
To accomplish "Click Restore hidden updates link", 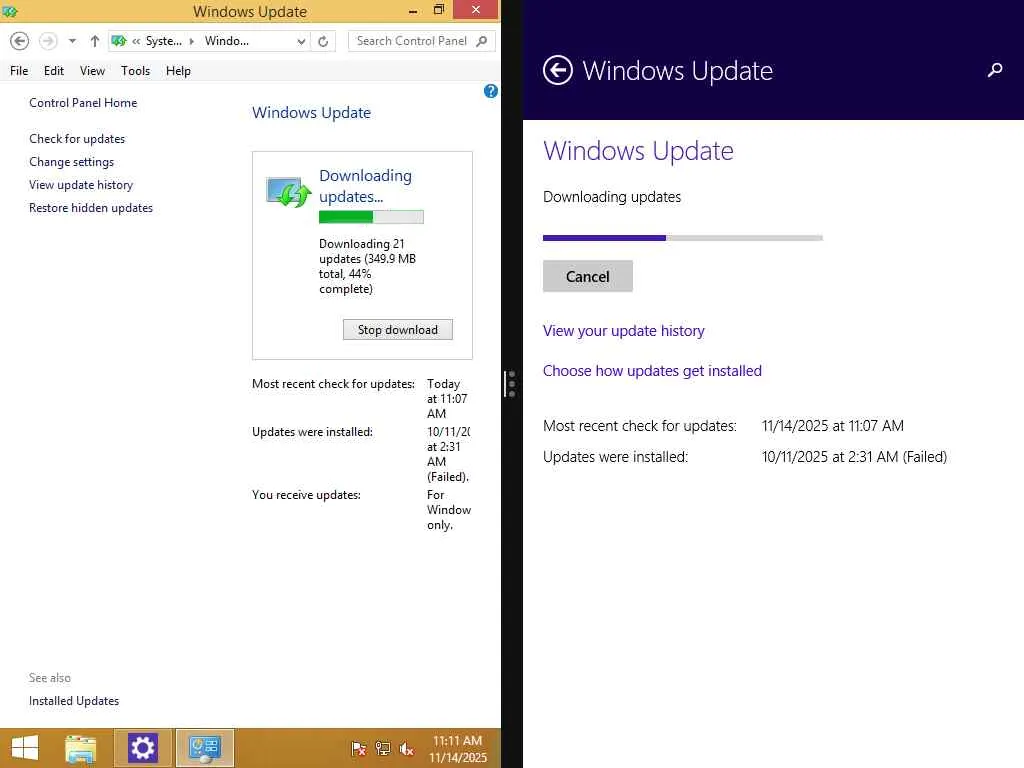I will tap(91, 208).
